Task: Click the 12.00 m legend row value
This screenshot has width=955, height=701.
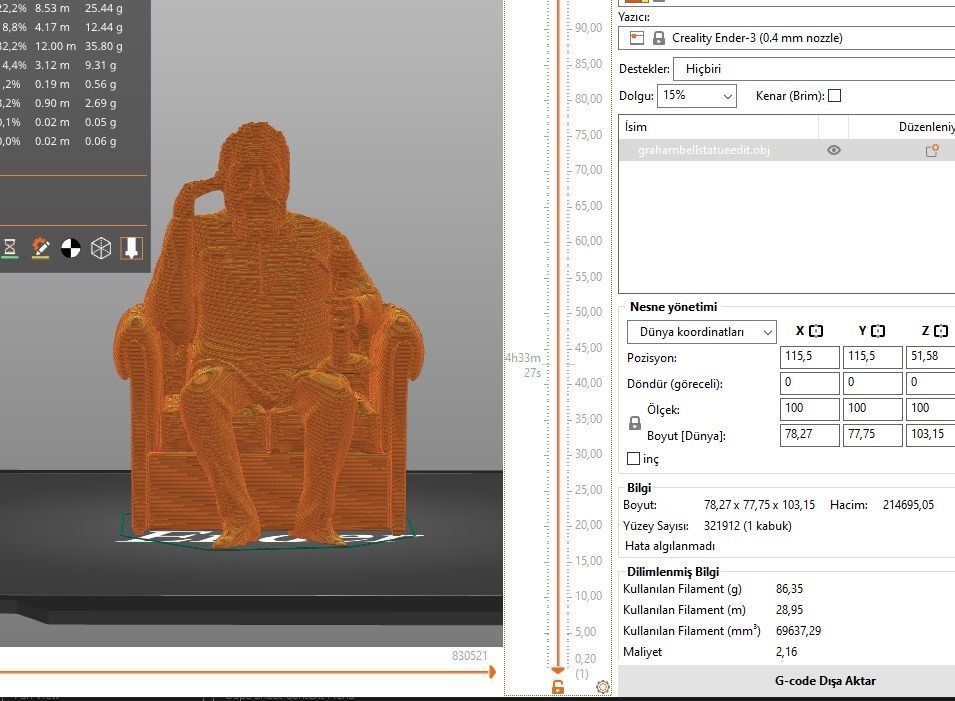Action: [x=55, y=46]
